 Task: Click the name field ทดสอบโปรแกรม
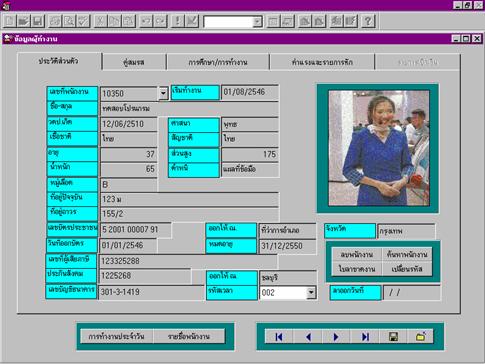pos(189,109)
